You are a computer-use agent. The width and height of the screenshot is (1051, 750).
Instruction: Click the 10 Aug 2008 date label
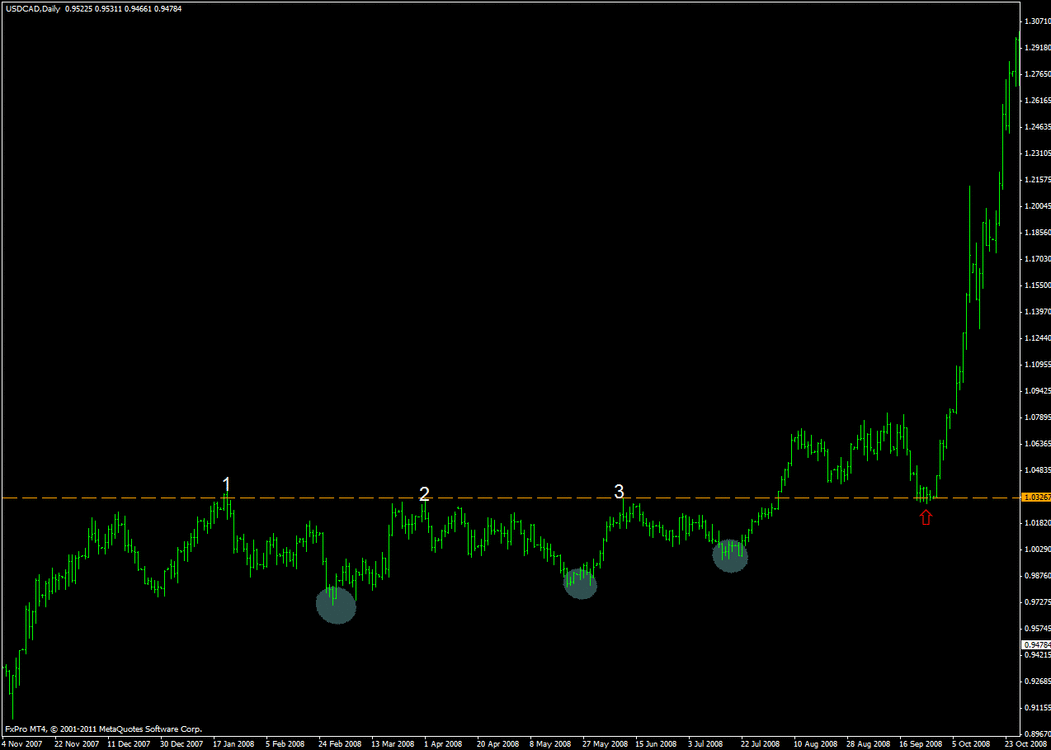point(816,744)
